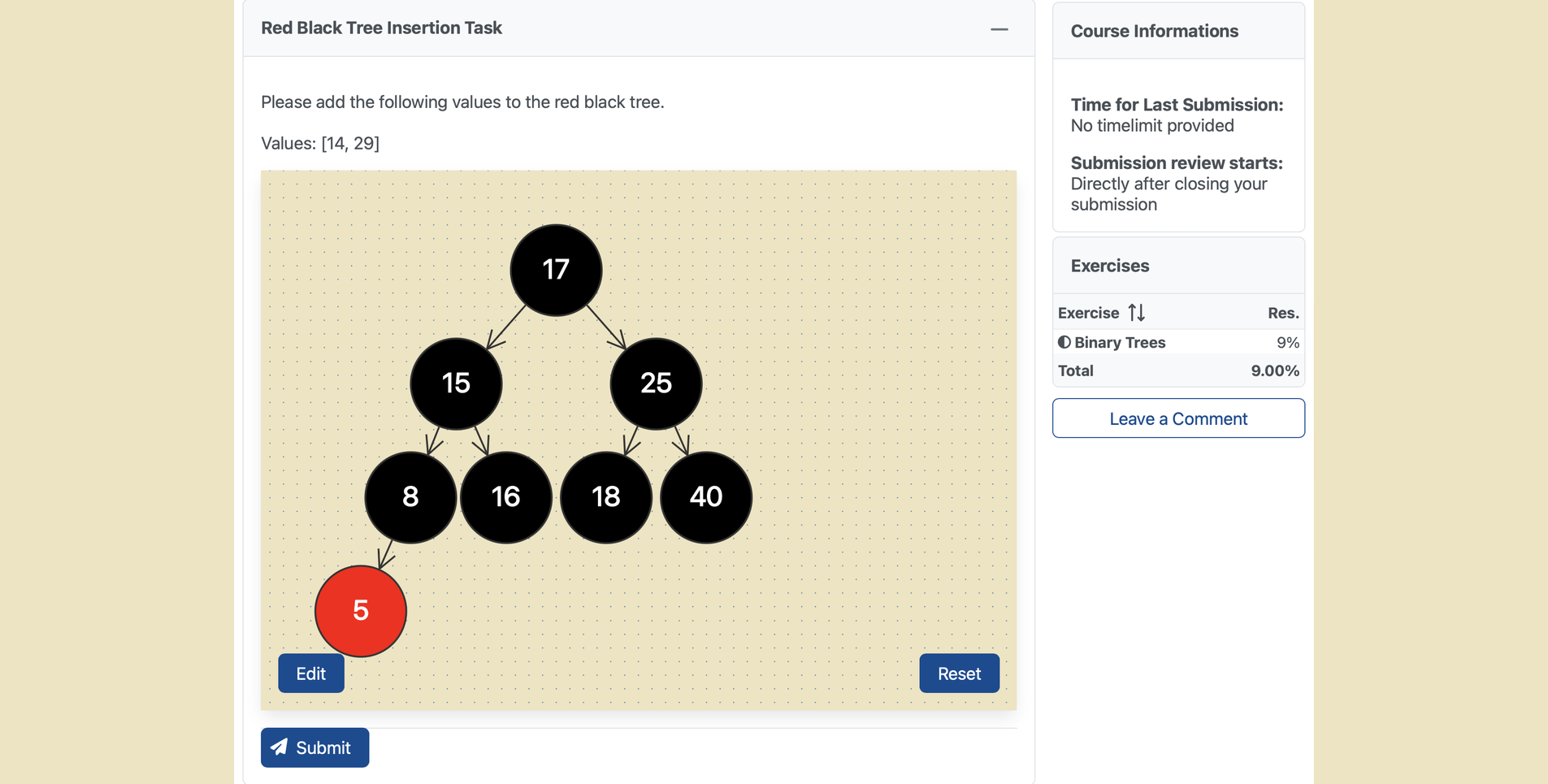
Task: Select black node 18
Action: click(606, 497)
